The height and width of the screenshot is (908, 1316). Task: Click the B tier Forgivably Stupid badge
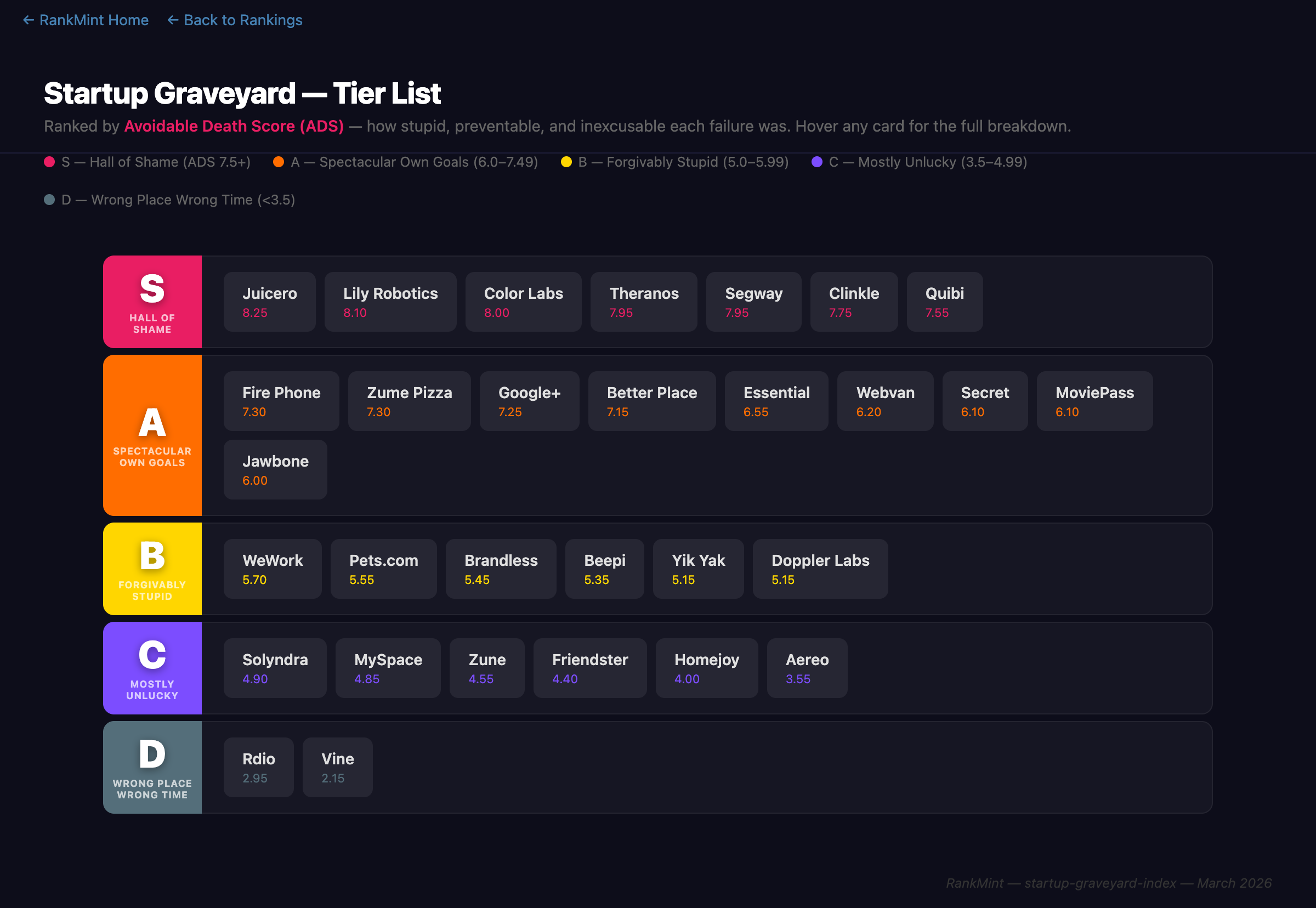(x=151, y=569)
